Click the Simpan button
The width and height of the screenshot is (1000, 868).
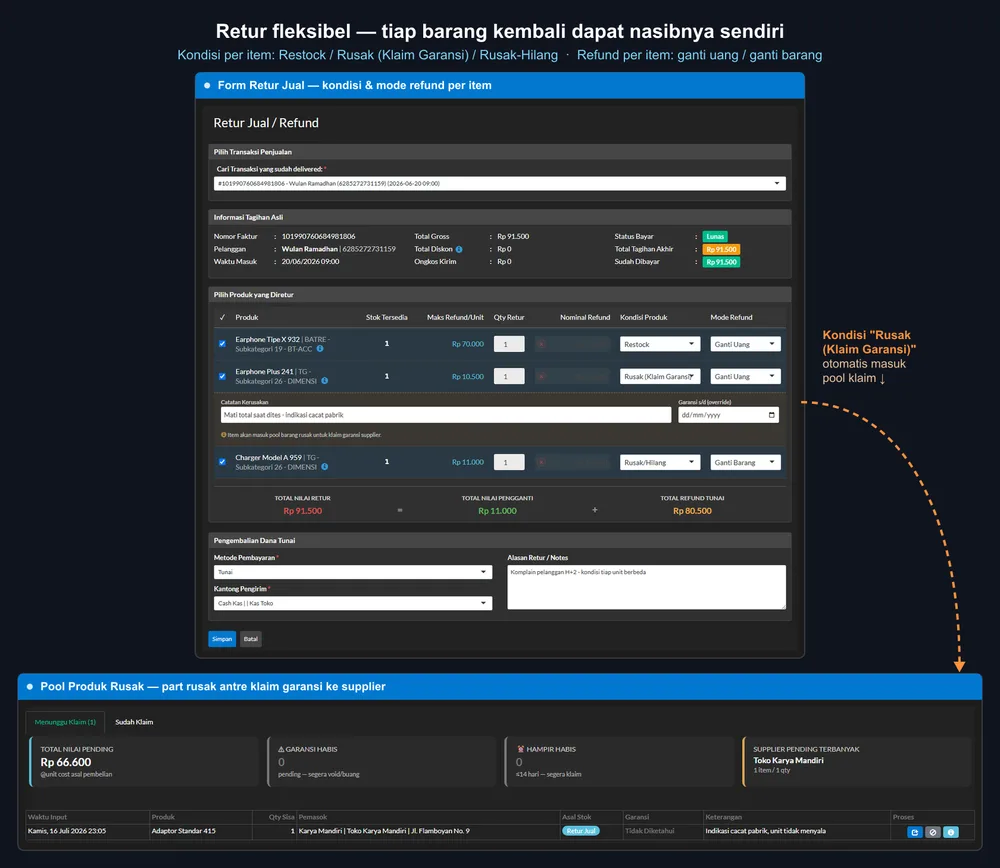222,639
